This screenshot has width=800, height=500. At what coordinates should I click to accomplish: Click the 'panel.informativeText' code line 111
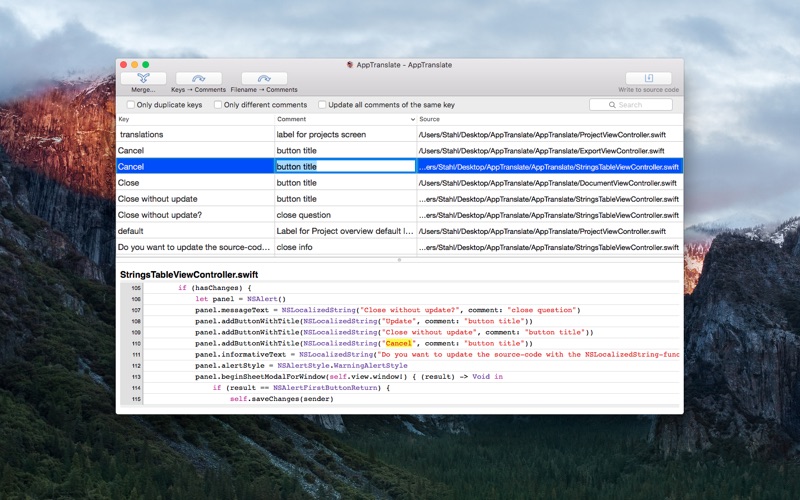click(437, 355)
